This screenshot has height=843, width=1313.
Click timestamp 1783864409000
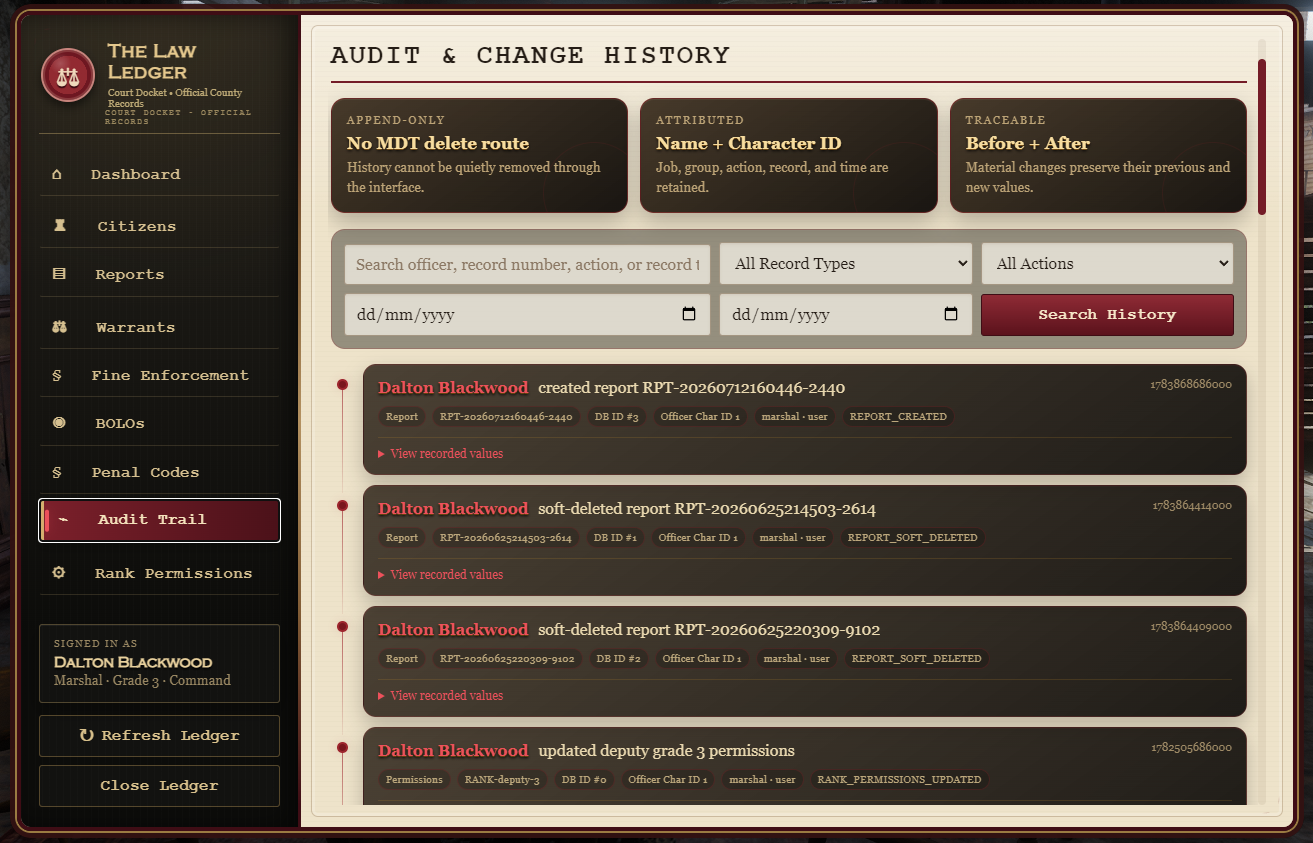coord(1191,626)
